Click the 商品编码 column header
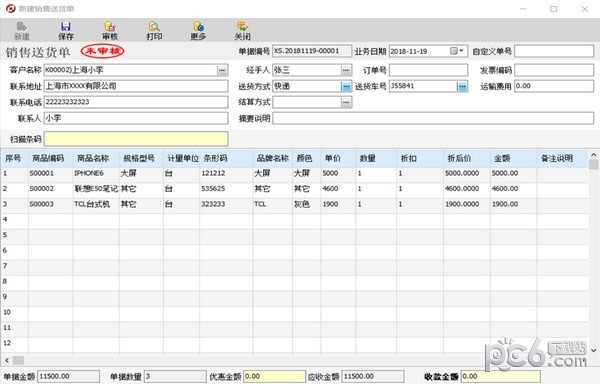This screenshot has height=384, width=600. (x=50, y=158)
